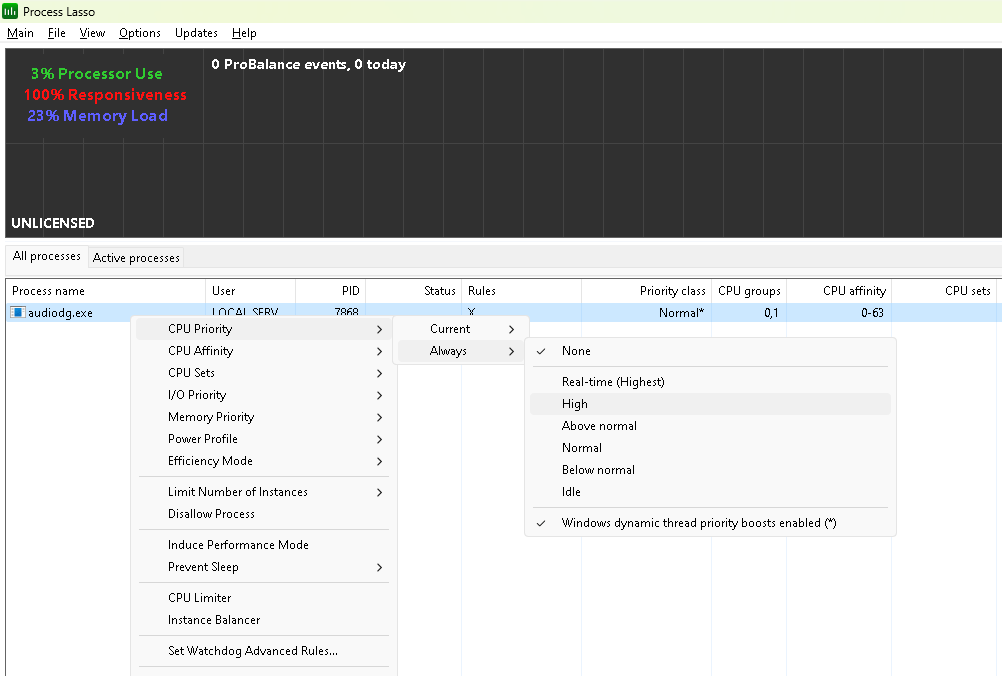The width and height of the screenshot is (1002, 676).
Task: Open CPU Limiter from context menu
Action: pyautogui.click(x=264, y=598)
